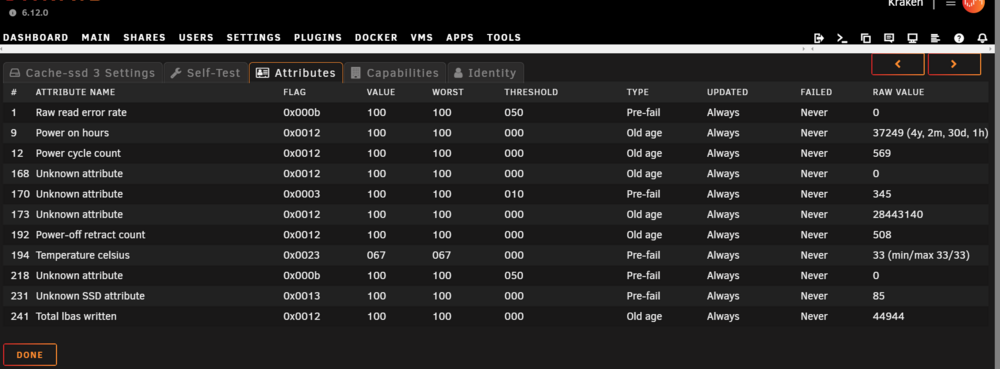The height and width of the screenshot is (369, 1000).
Task: Click raw value 508
Action: 881,235
